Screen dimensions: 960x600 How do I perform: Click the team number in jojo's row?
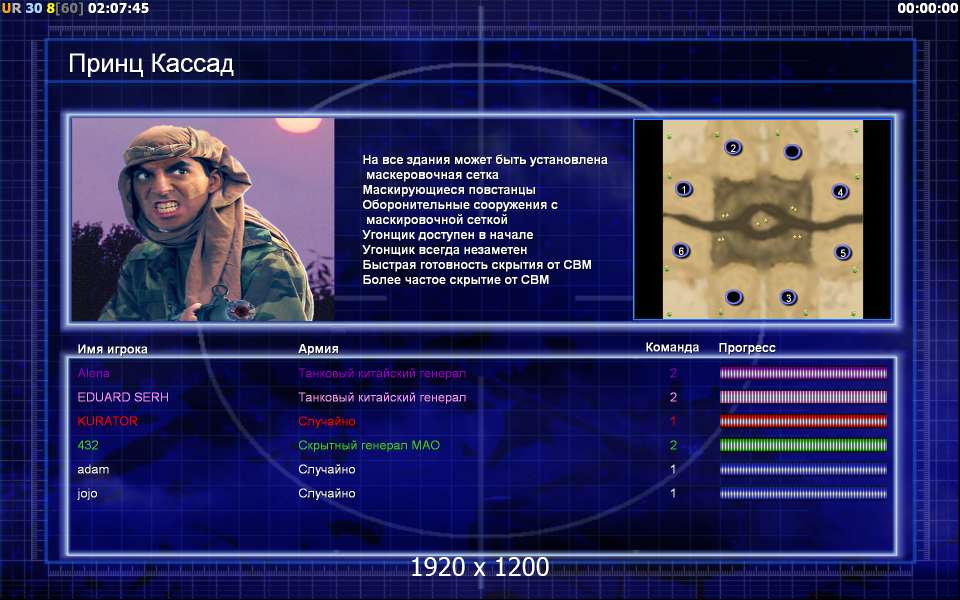click(673, 493)
